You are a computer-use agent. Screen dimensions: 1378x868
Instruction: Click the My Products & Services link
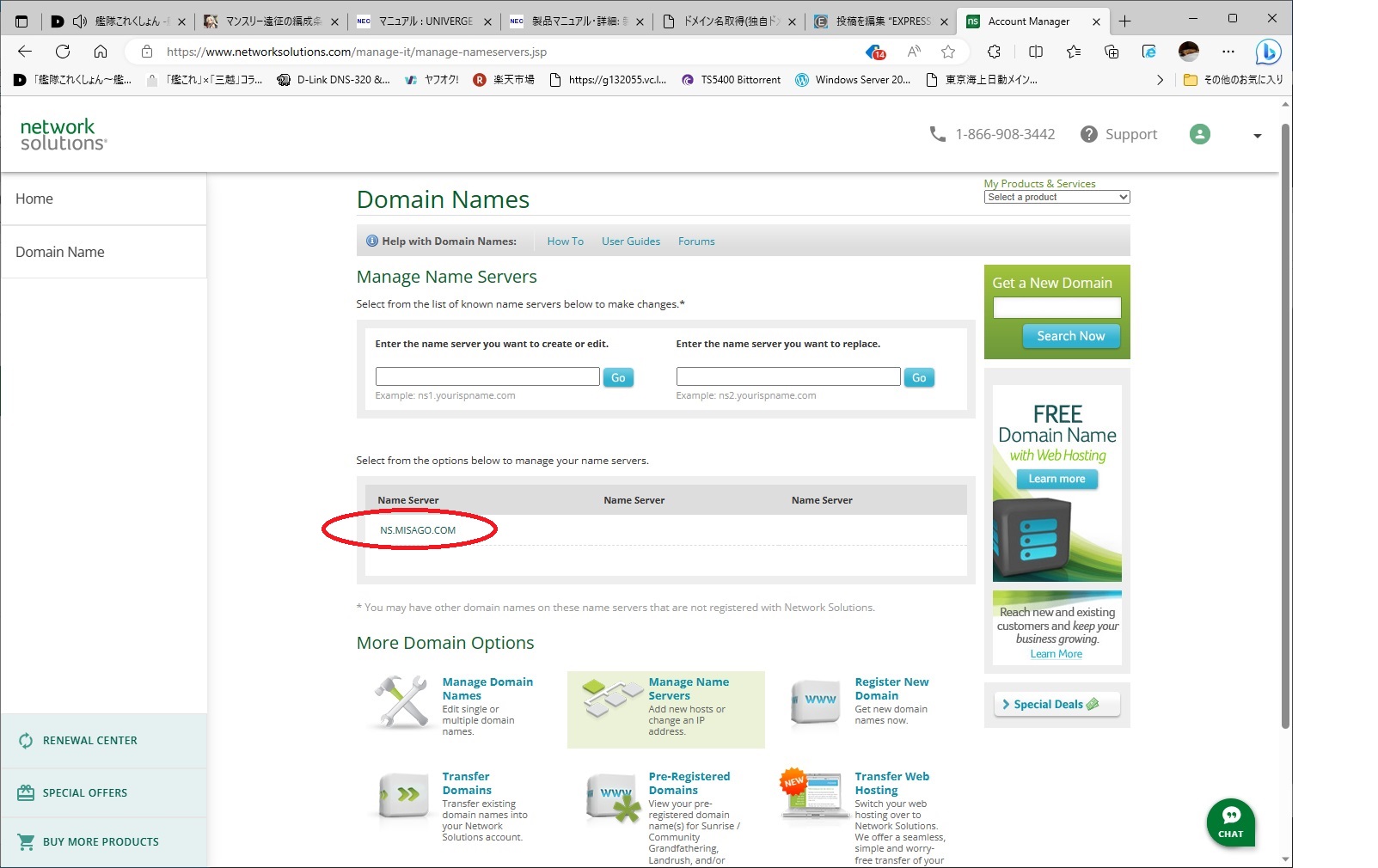pyautogui.click(x=1039, y=184)
